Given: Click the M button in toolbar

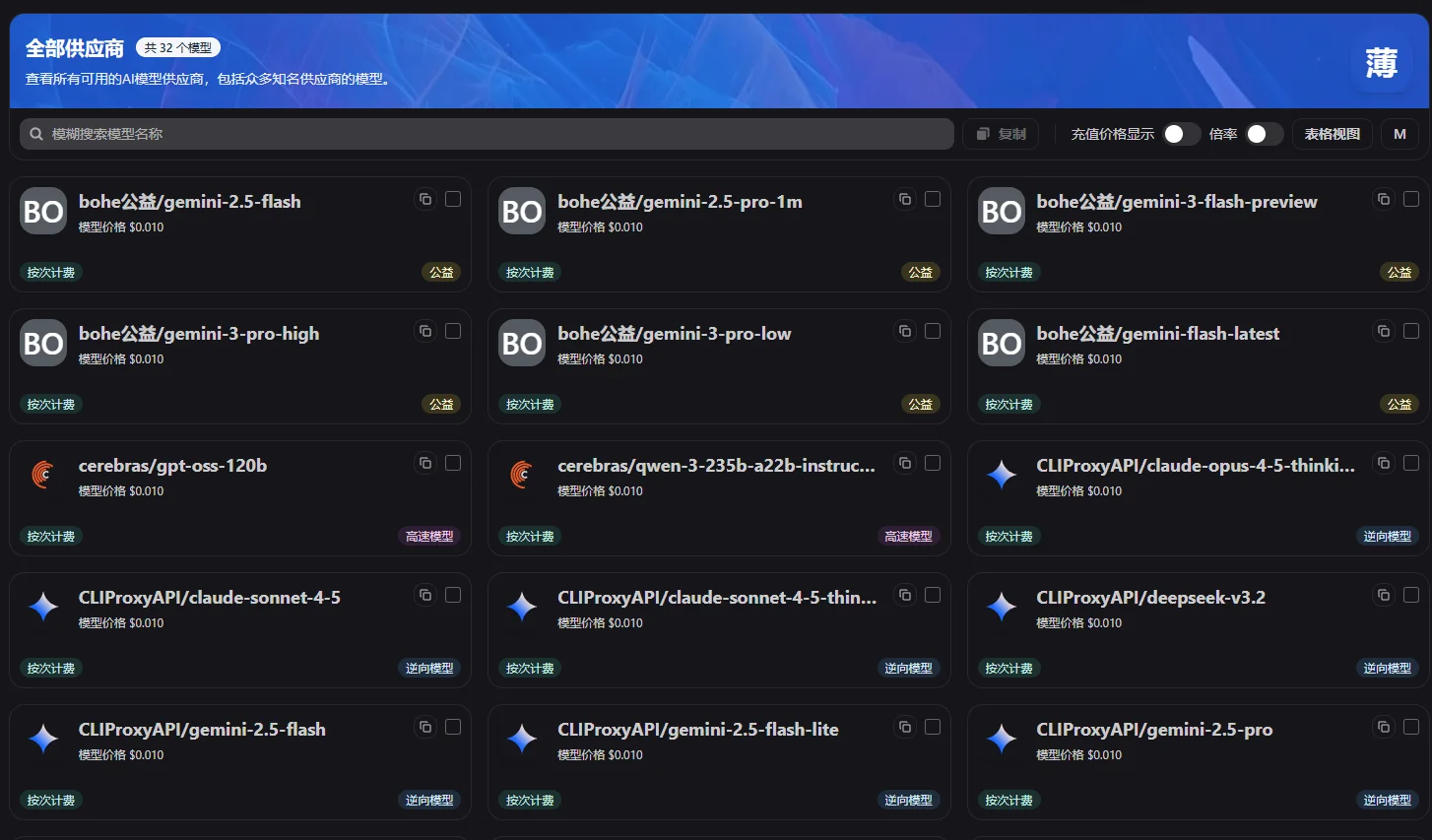Looking at the screenshot, I should (x=1399, y=134).
